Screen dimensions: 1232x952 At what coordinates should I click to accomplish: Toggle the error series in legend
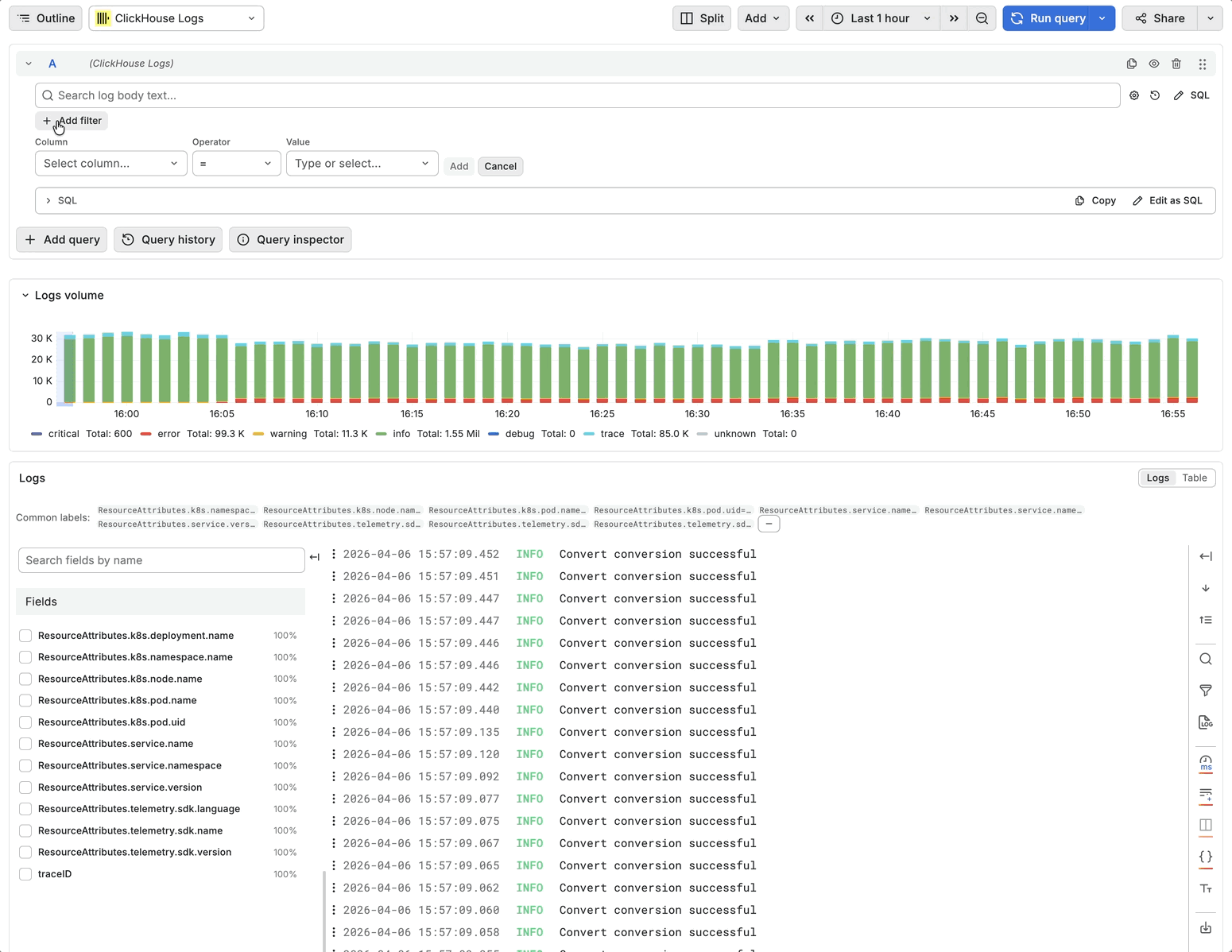point(168,434)
